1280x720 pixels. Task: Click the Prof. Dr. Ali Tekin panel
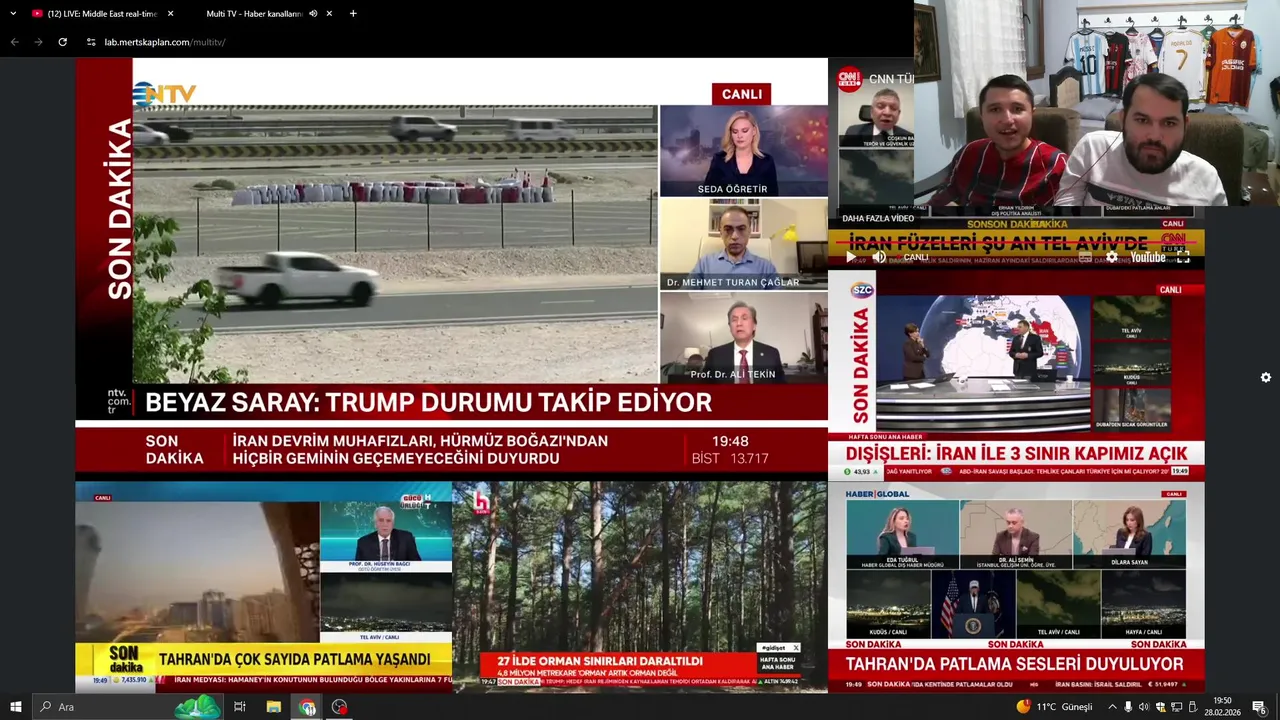[743, 338]
